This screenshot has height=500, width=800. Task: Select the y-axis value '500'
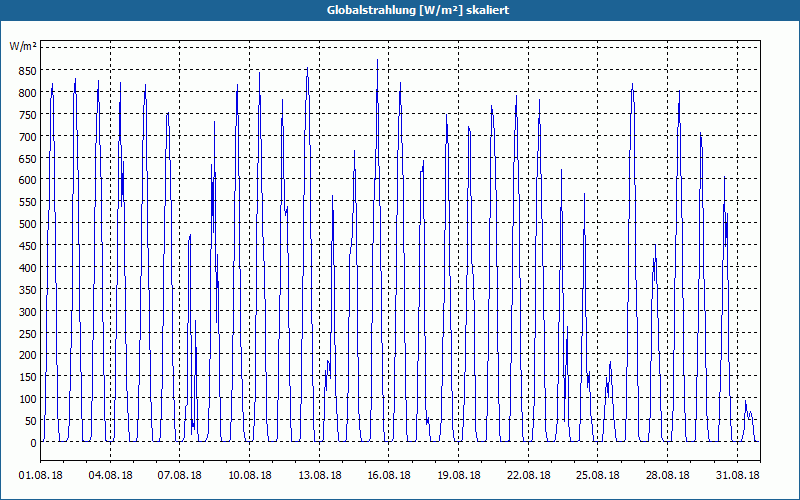click(x=28, y=224)
